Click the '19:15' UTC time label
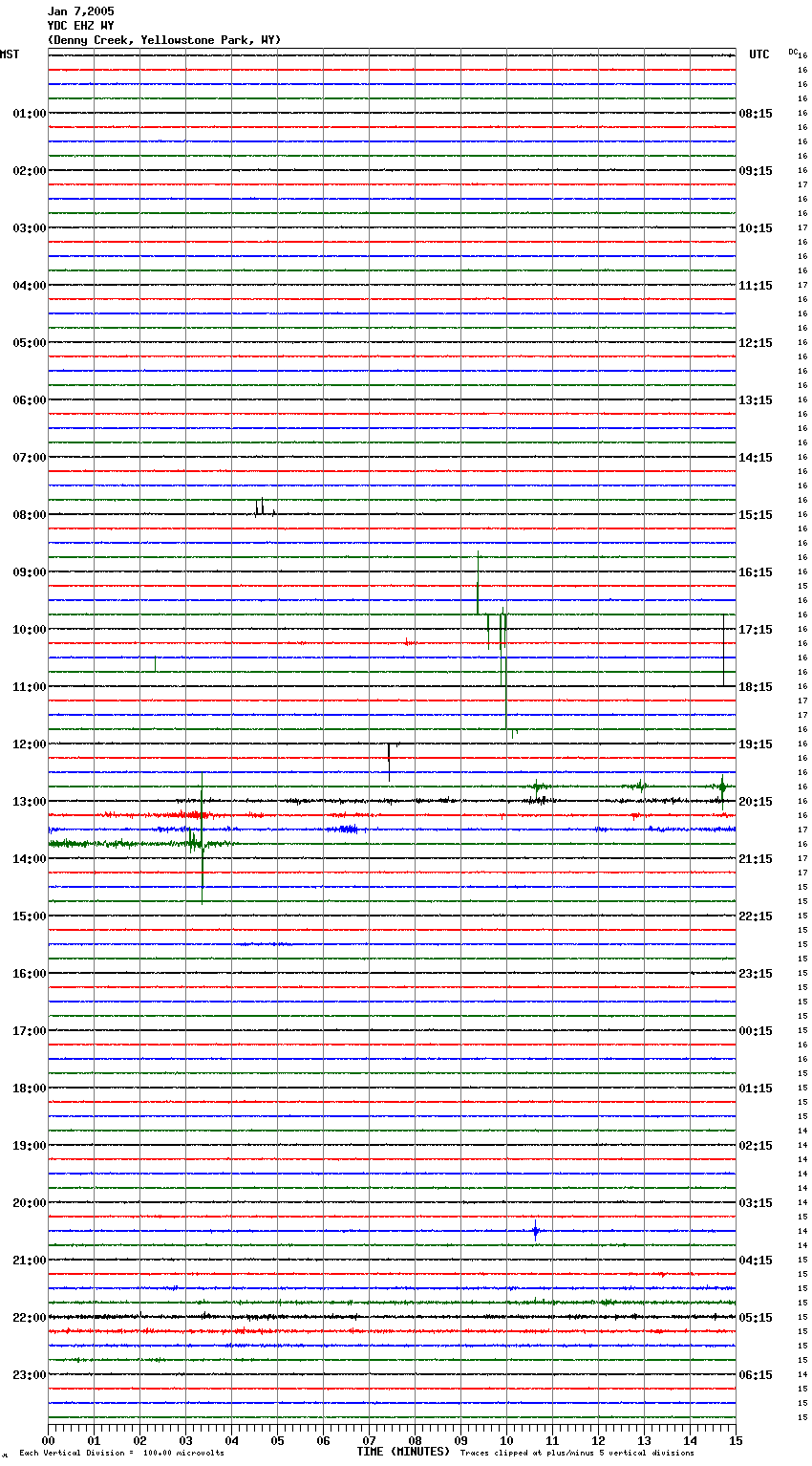812x1466 pixels. (756, 744)
